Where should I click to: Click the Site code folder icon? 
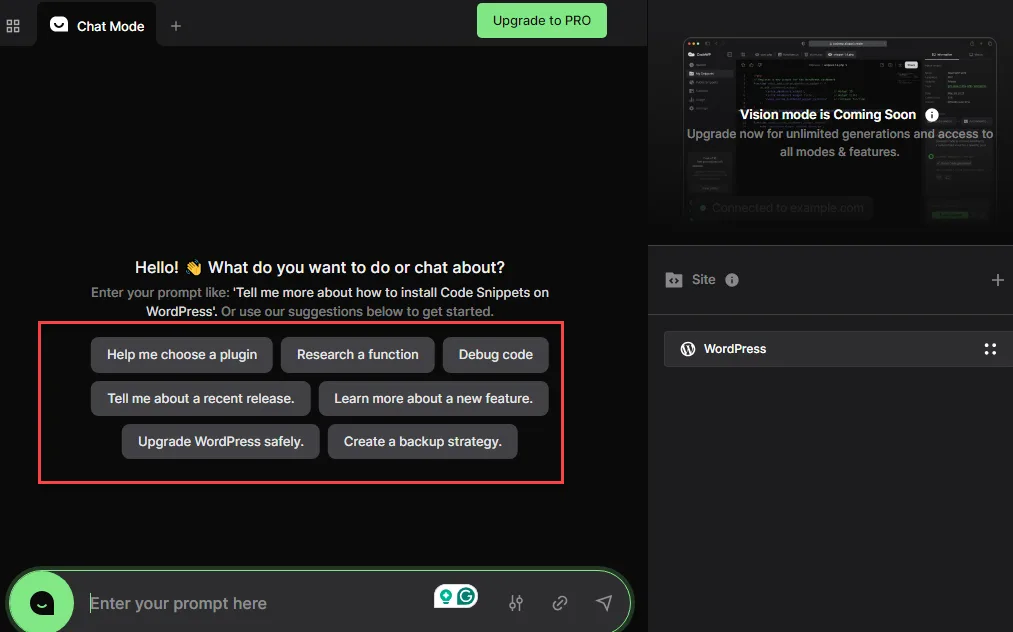[674, 280]
